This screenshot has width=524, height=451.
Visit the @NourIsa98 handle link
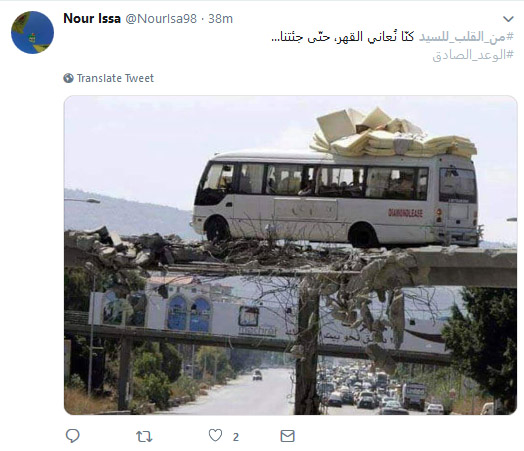point(161,19)
